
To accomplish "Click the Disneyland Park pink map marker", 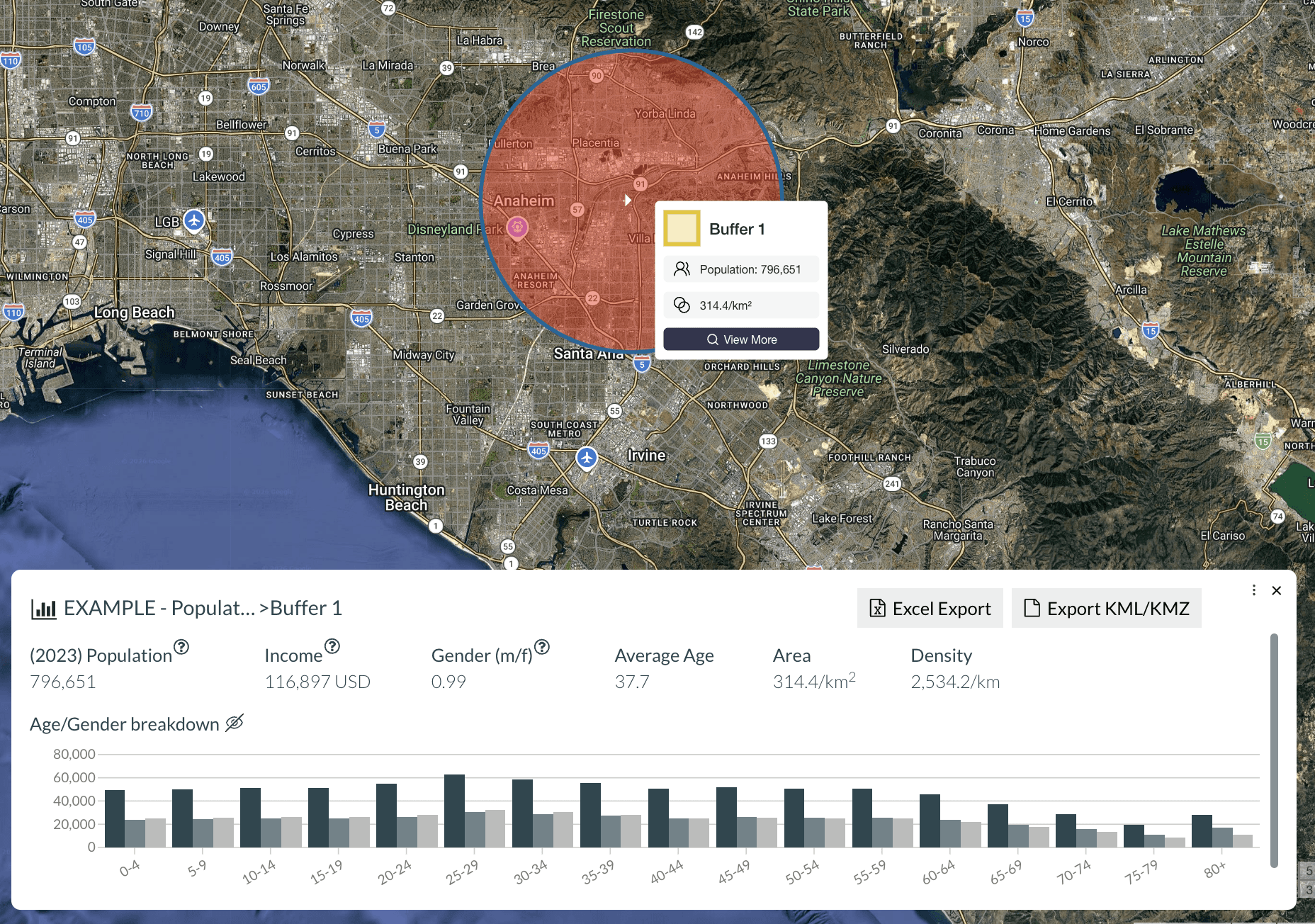I will click(518, 228).
